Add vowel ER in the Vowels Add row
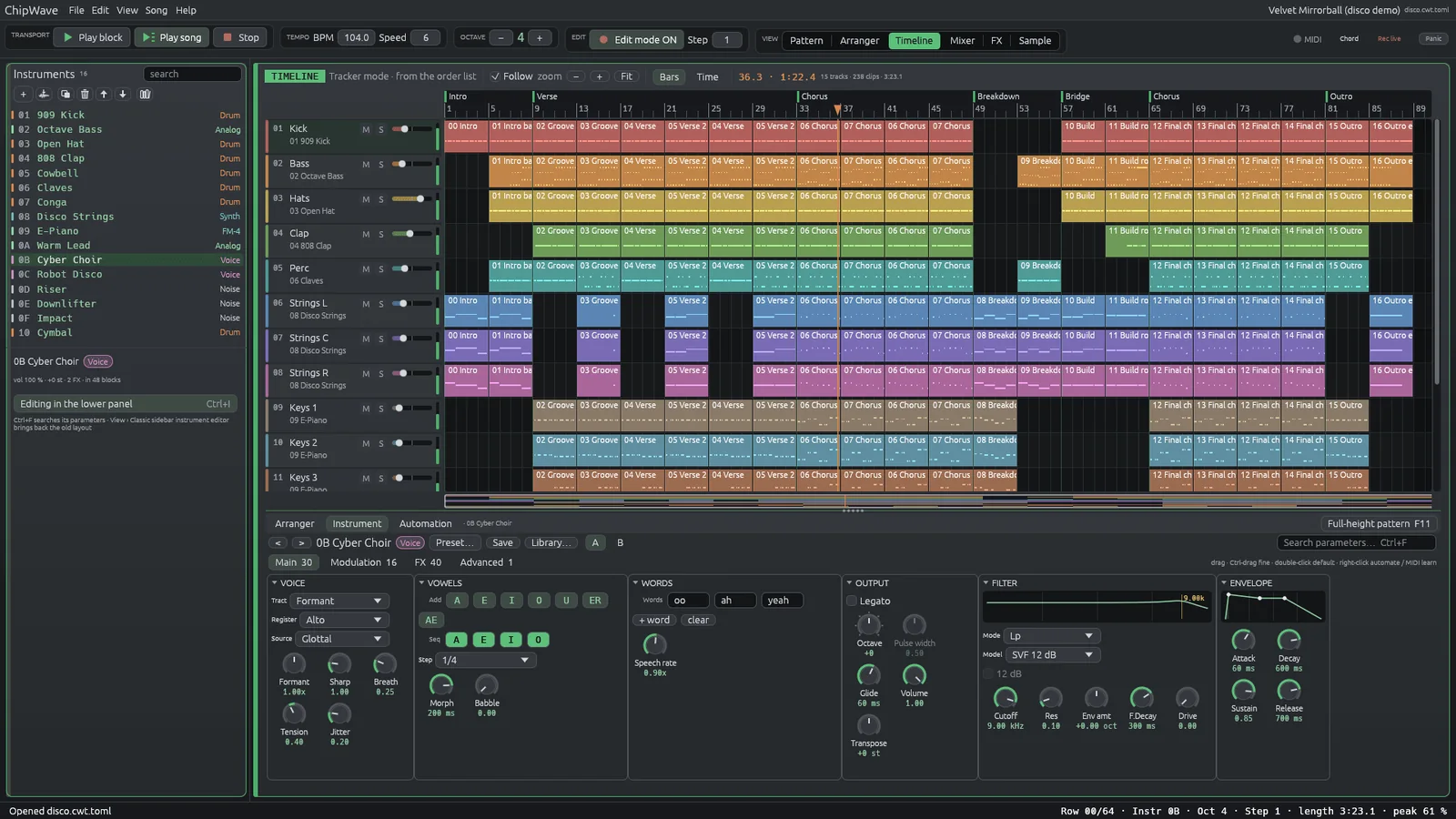Image resolution: width=1456 pixels, height=819 pixels. coord(594,601)
